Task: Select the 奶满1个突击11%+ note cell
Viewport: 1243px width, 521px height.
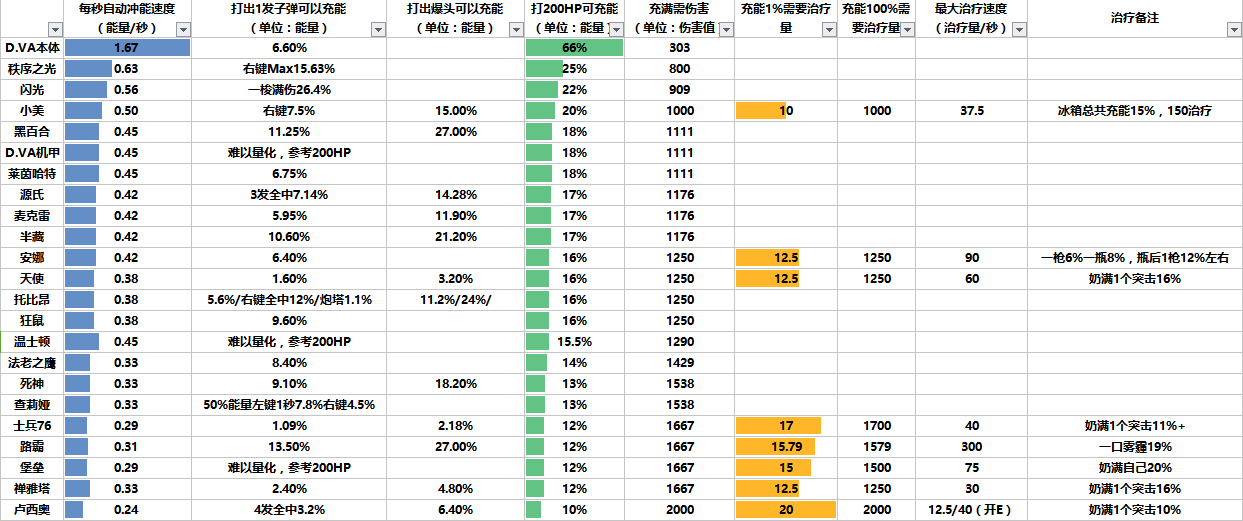Action: tap(1135, 426)
